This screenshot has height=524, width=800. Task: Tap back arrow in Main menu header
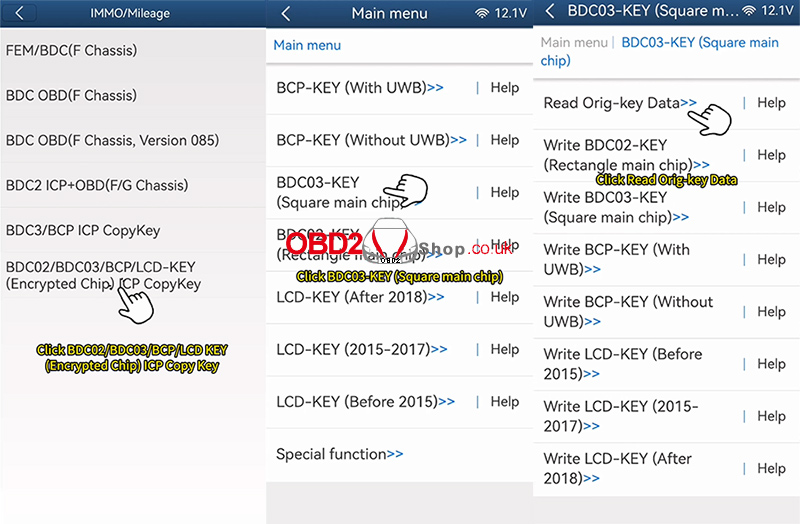[x=286, y=13]
